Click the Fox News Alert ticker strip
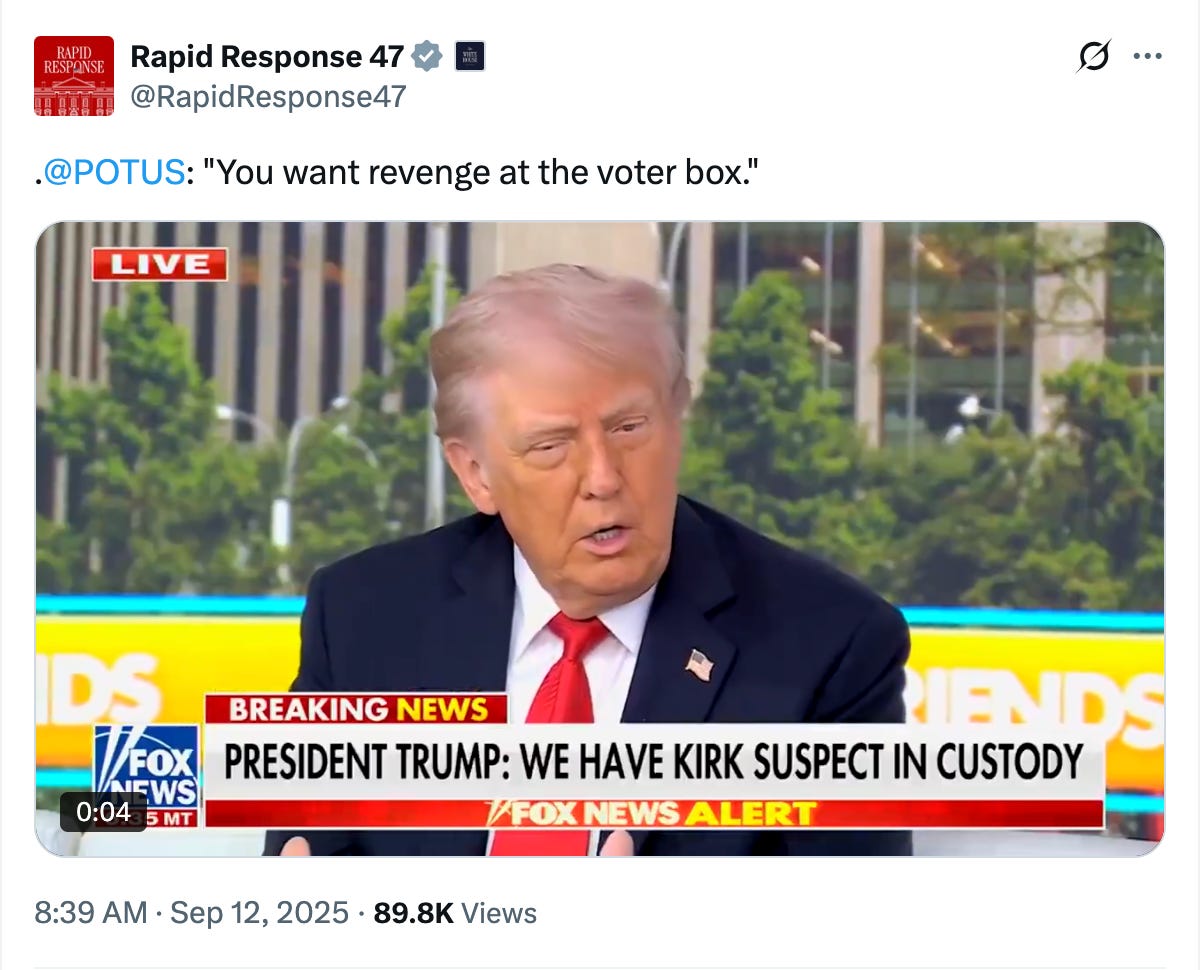Screen dimensions: 1204x970 tap(654, 813)
